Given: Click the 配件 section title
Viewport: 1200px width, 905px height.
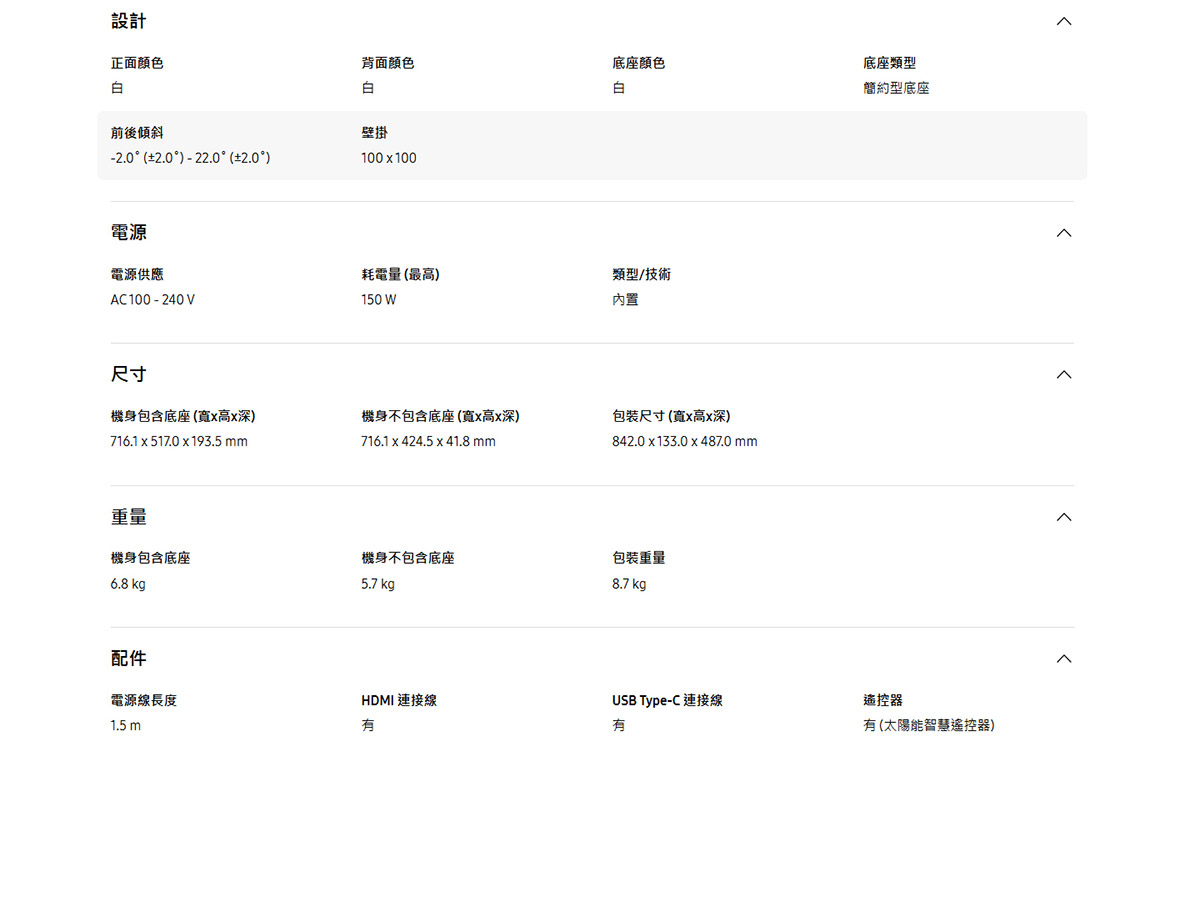Looking at the screenshot, I should pos(129,659).
